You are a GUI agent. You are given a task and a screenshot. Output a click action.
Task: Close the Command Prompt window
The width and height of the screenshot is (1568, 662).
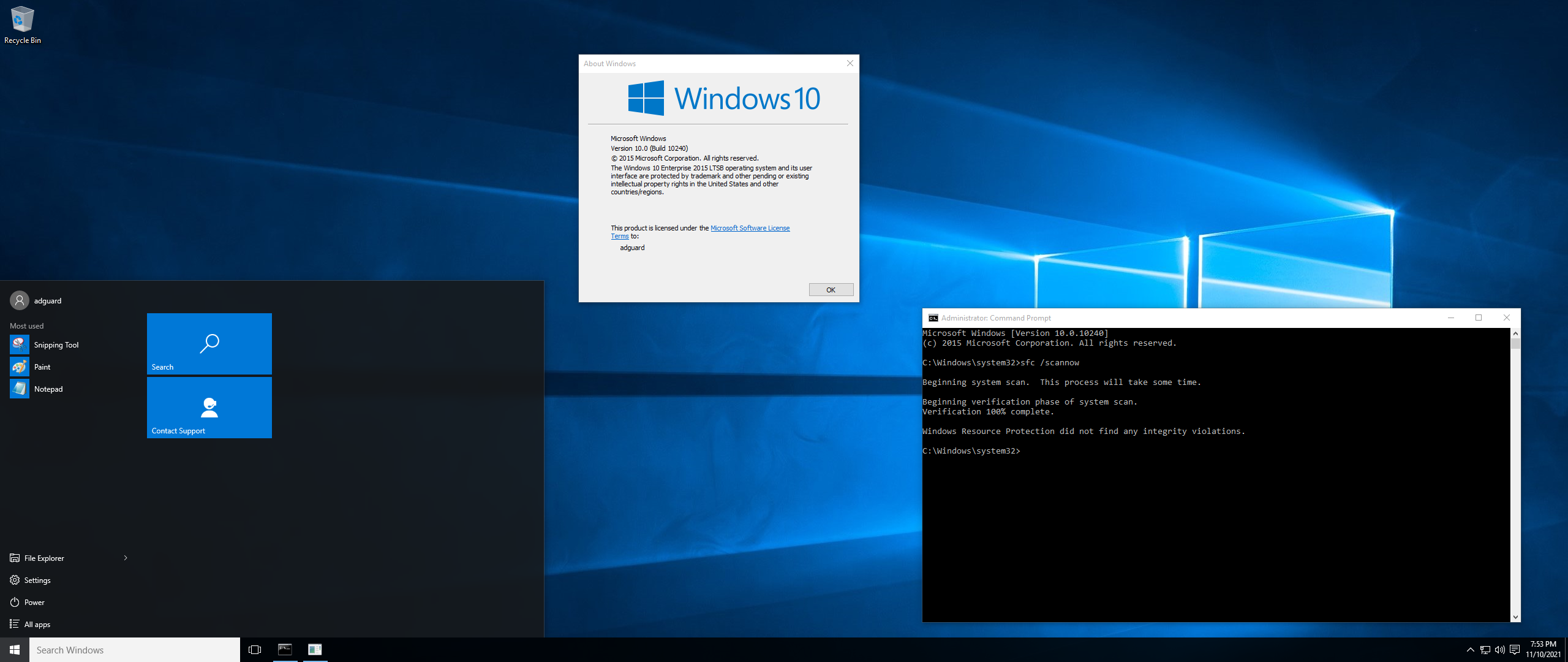tap(1507, 318)
